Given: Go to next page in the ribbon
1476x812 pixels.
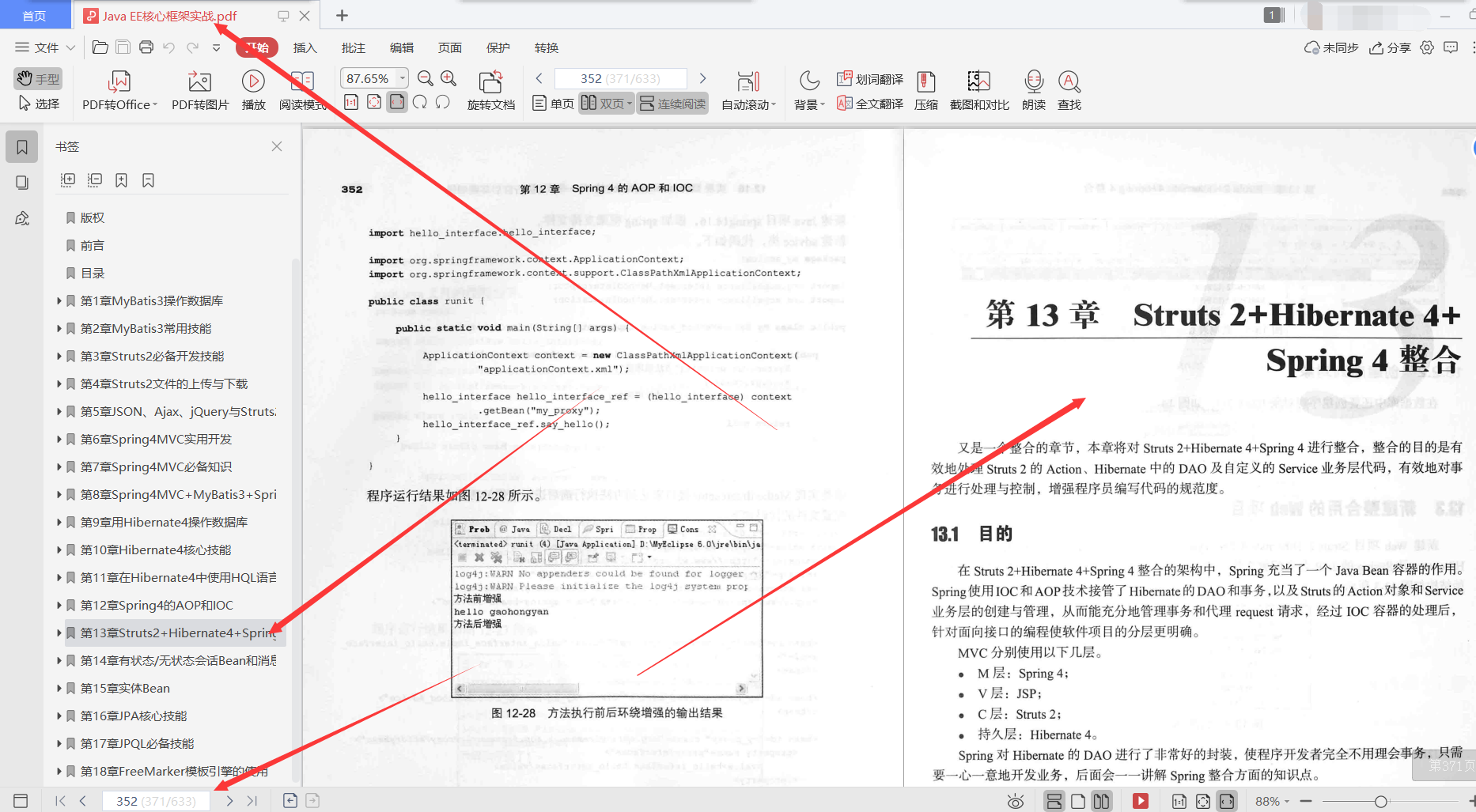Looking at the screenshot, I should (702, 78).
